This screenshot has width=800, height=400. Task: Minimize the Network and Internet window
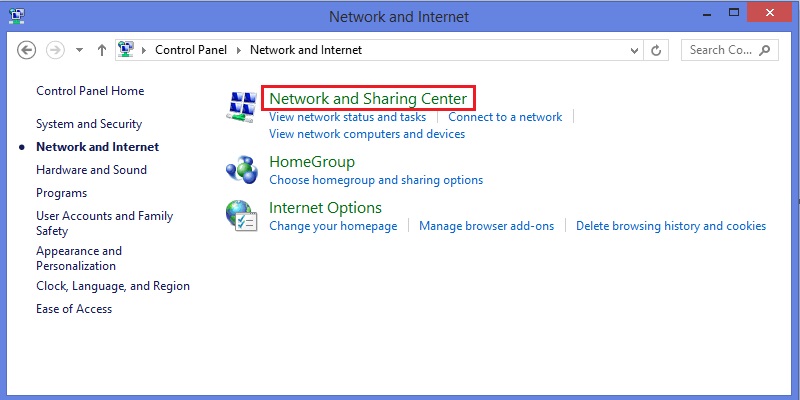(x=707, y=15)
